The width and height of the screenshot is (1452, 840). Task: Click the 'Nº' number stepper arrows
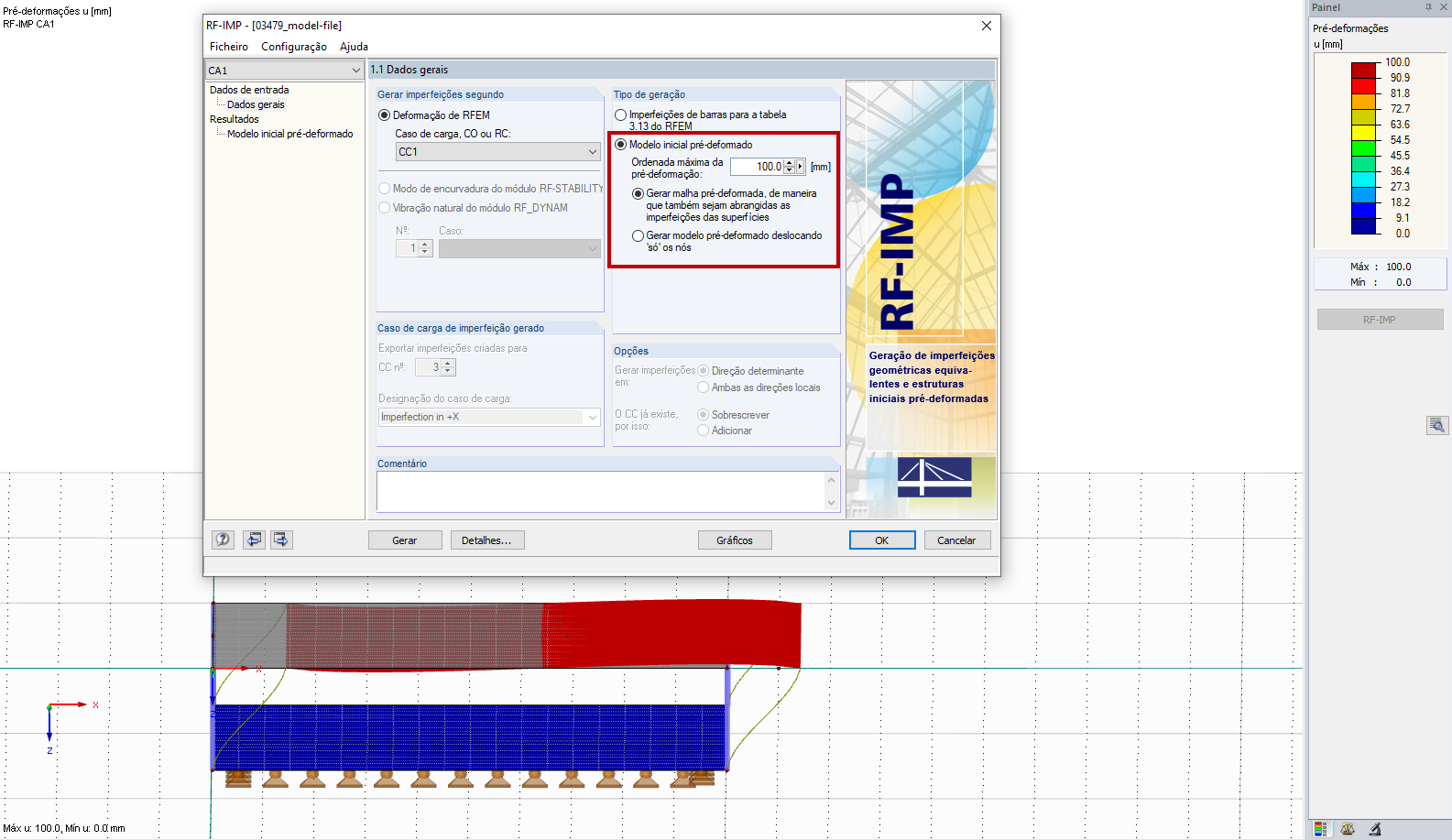coord(425,248)
